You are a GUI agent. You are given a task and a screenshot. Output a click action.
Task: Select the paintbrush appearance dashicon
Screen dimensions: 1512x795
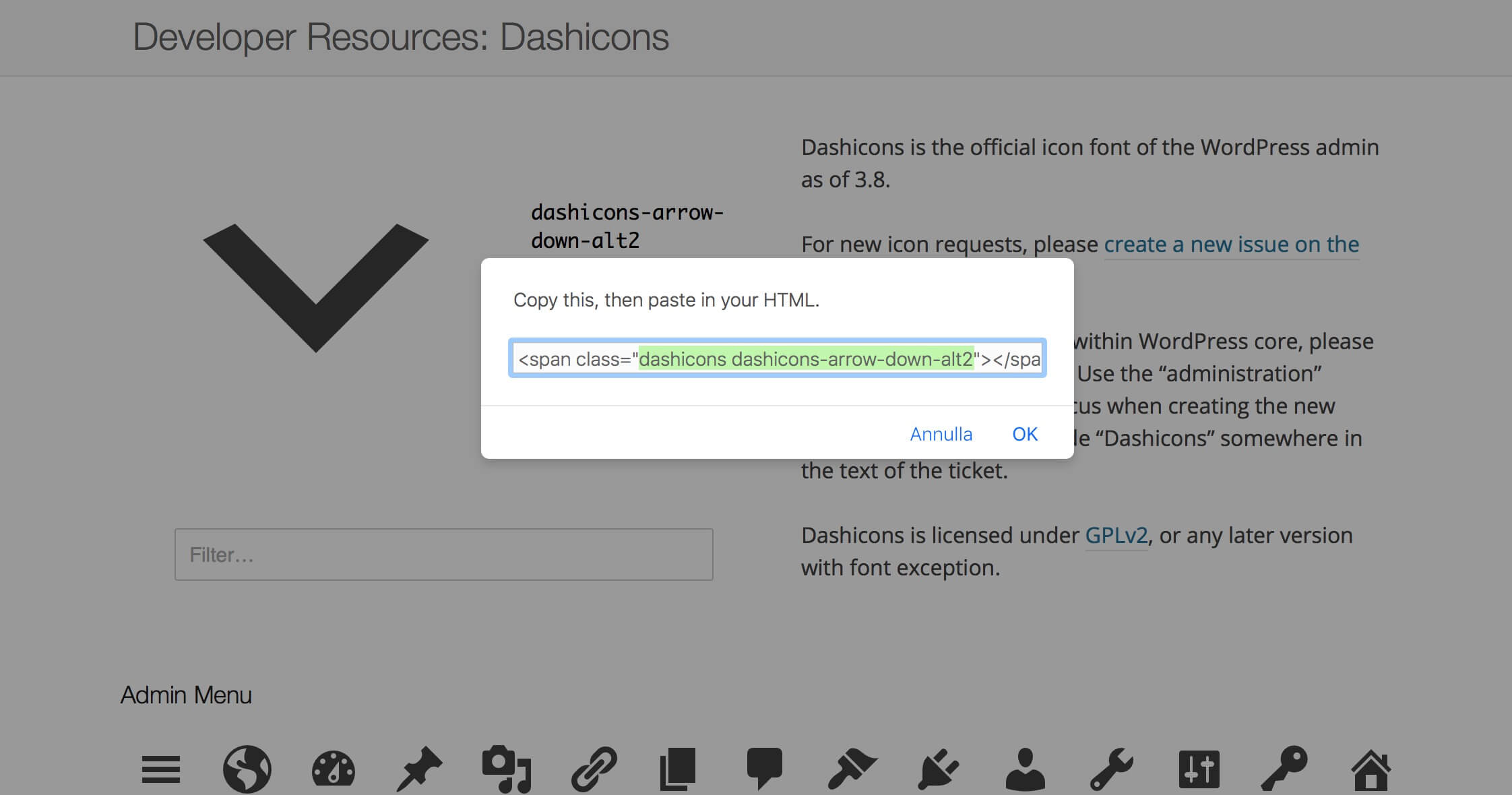coord(852,769)
